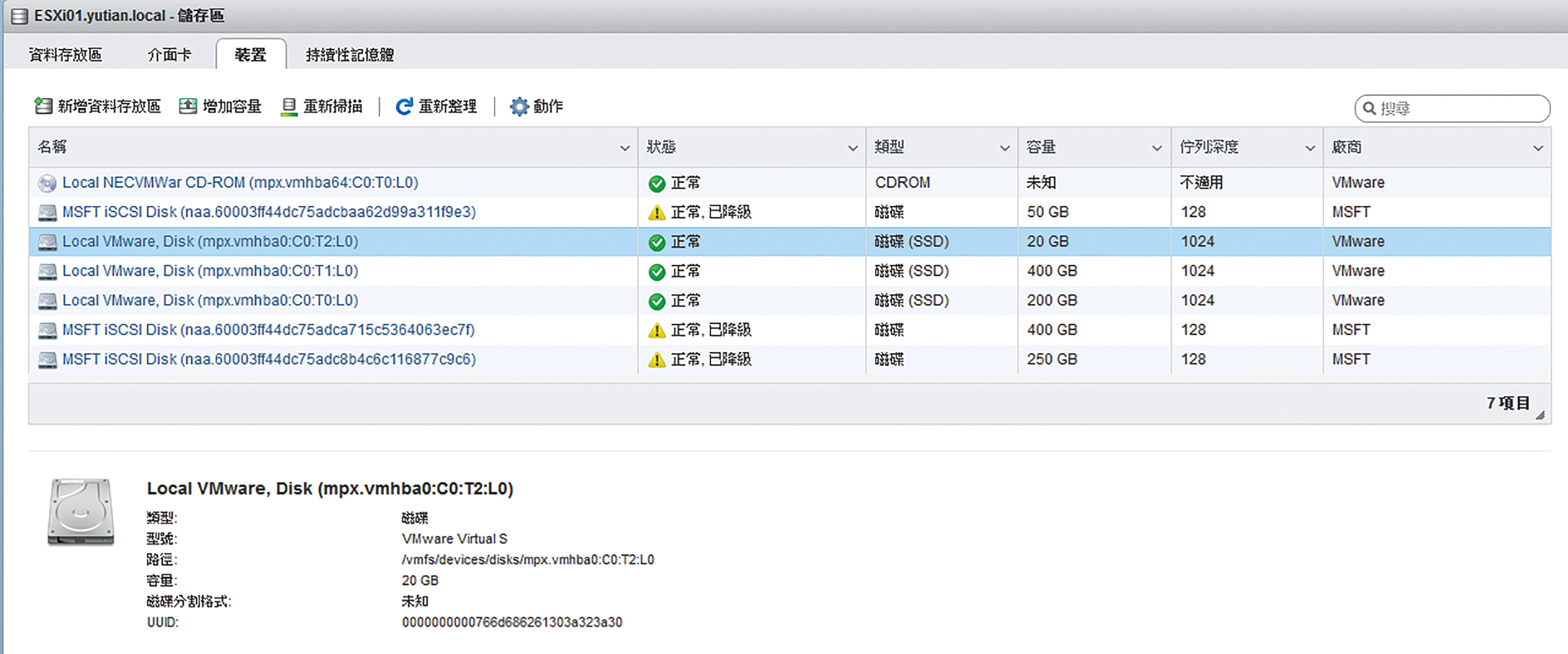This screenshot has height=654, width=1568.
Task: Switch to the 介面卡 tab
Action: click(169, 55)
